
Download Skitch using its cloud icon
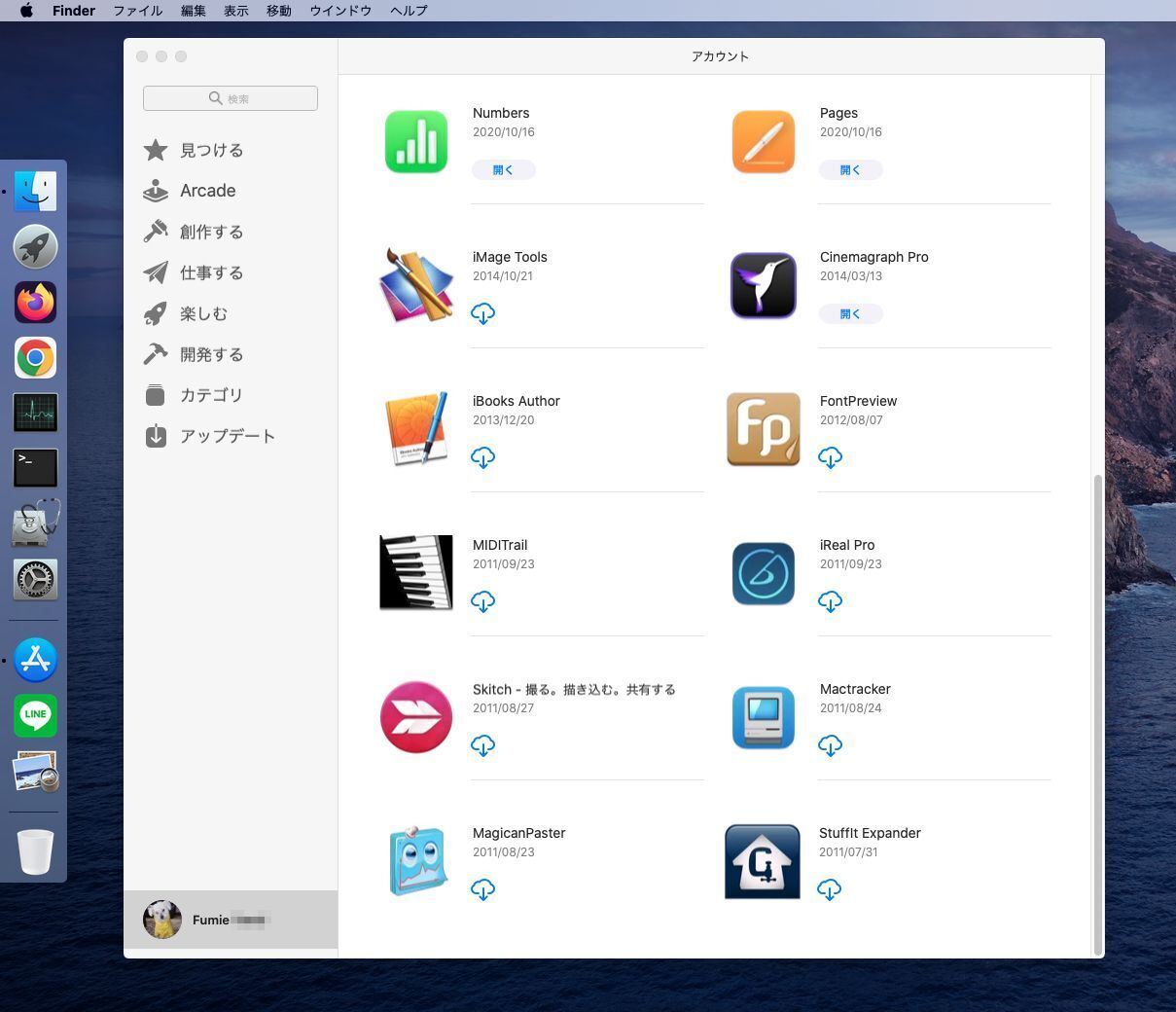tap(482, 745)
